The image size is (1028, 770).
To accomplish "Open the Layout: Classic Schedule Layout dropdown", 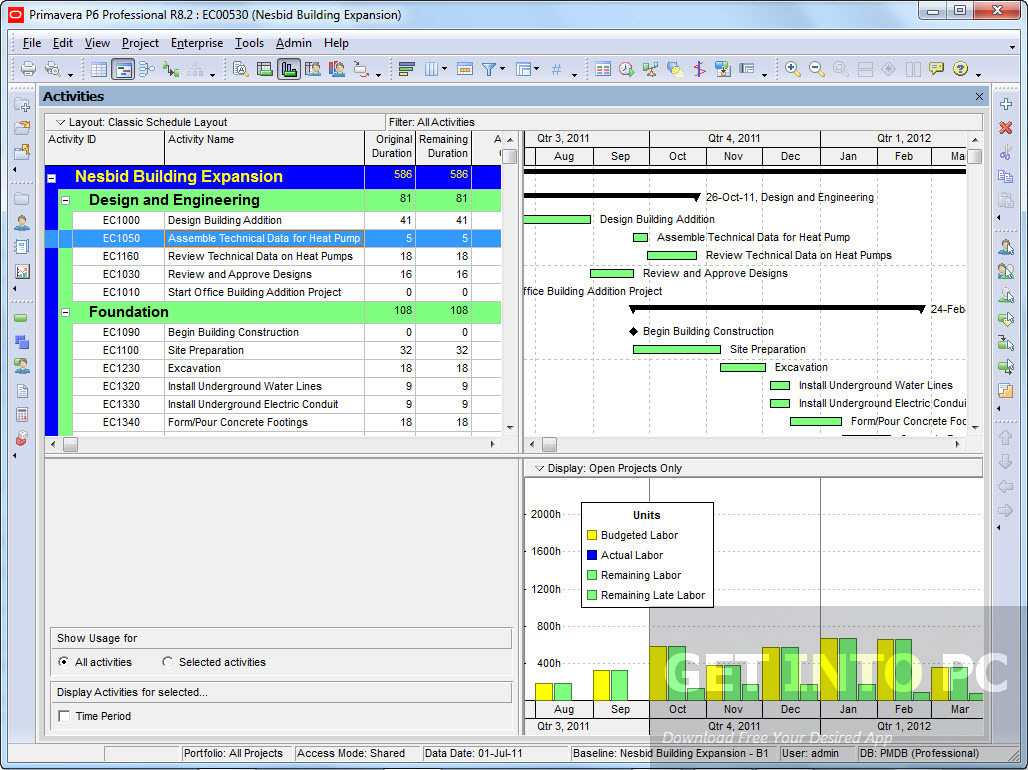I will coord(60,122).
